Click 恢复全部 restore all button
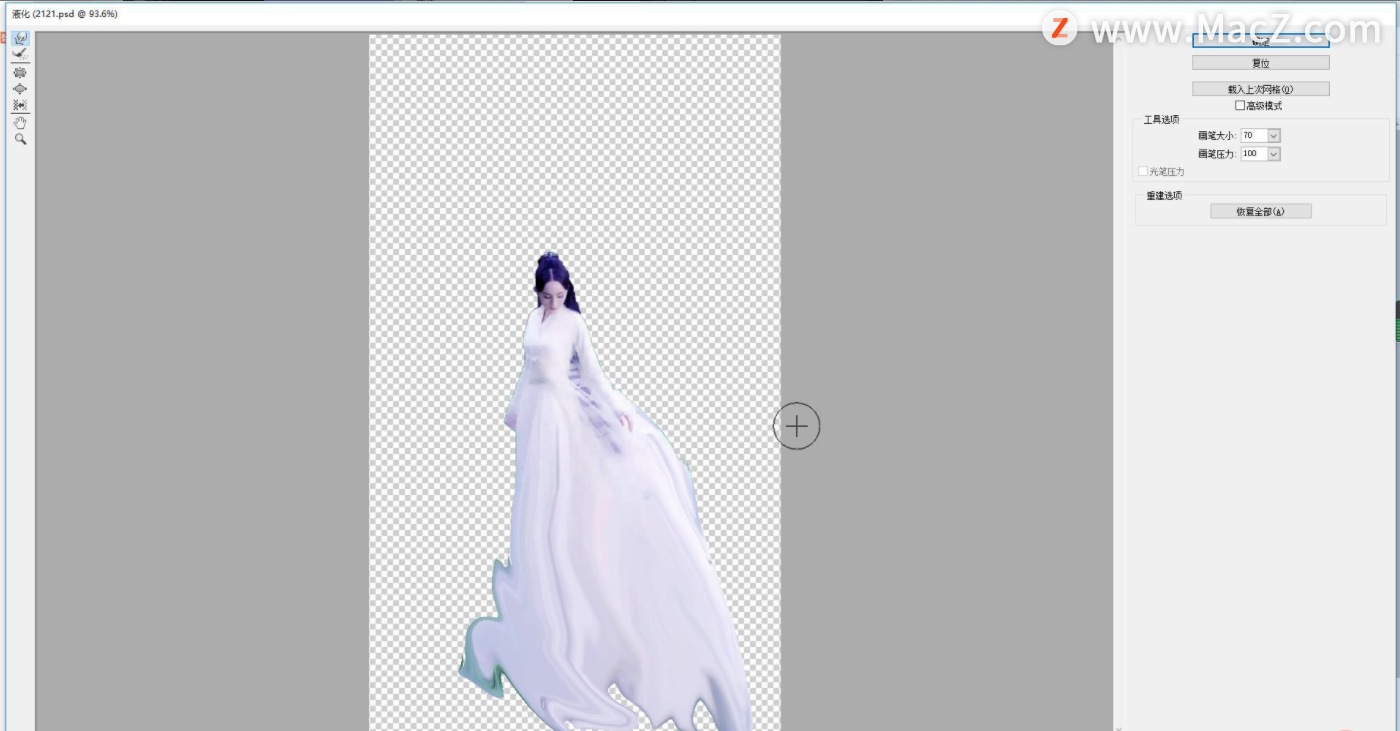1400x731 pixels. (1260, 211)
